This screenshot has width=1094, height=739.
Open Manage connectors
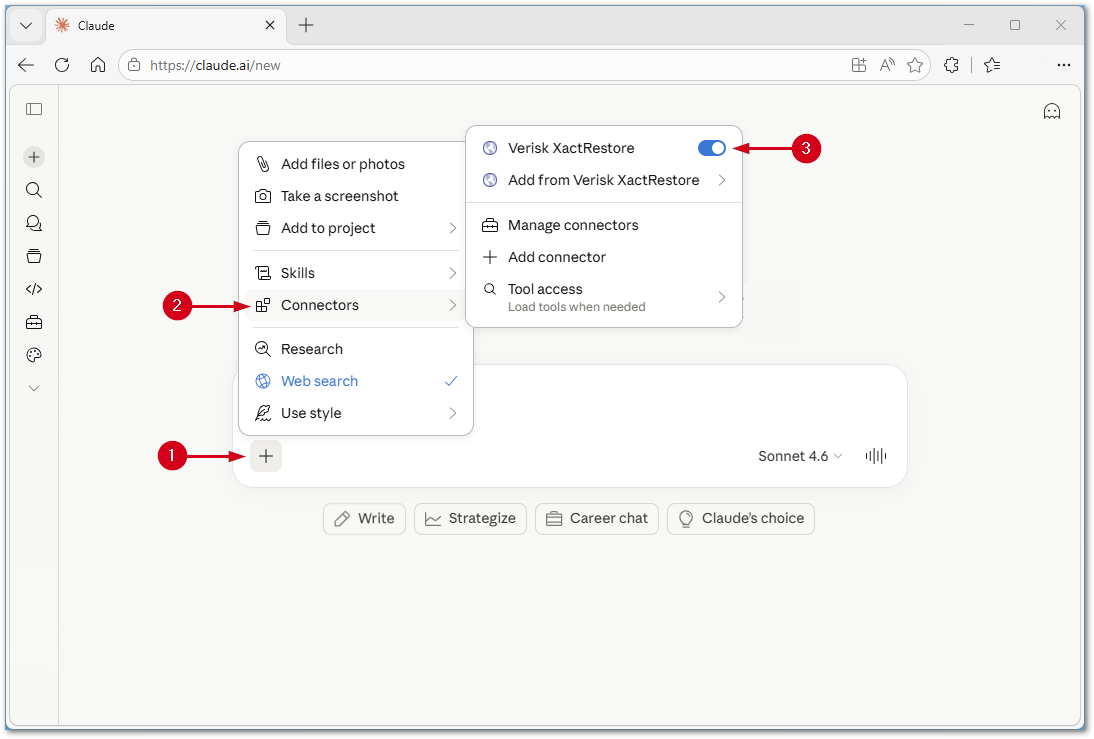tap(604, 225)
